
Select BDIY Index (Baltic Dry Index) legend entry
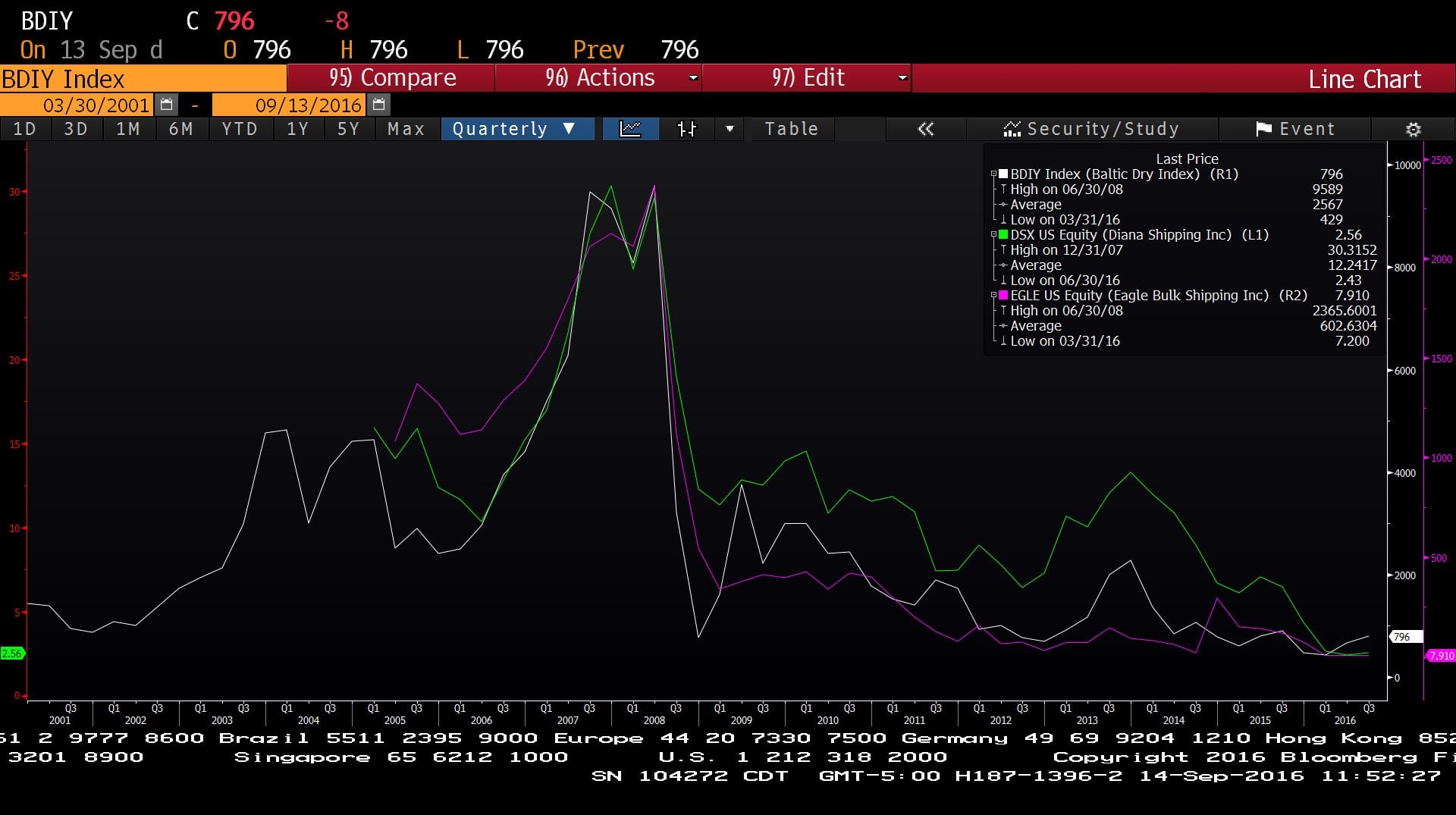[x=1124, y=174]
